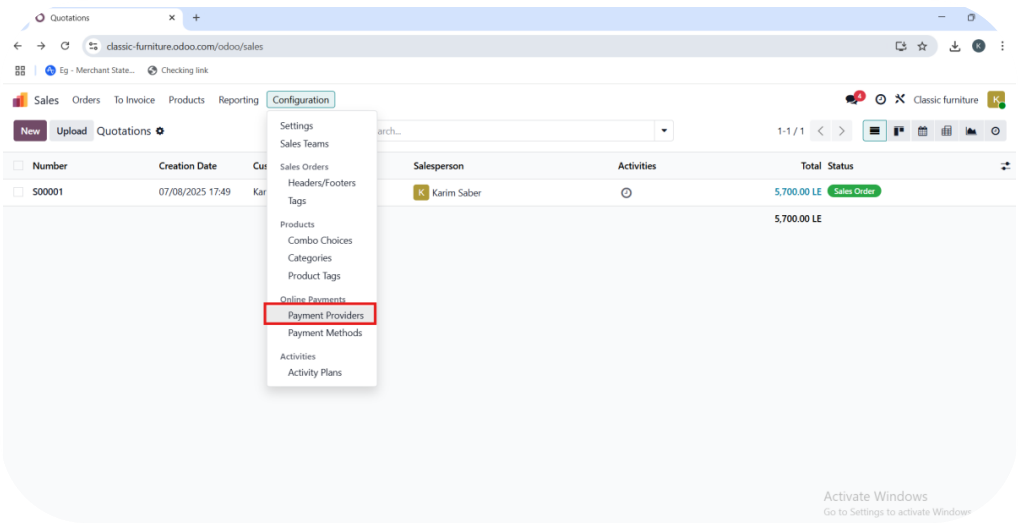Click the New quotation button
Image resolution: width=1018 pixels, height=523 pixels.
coord(30,131)
